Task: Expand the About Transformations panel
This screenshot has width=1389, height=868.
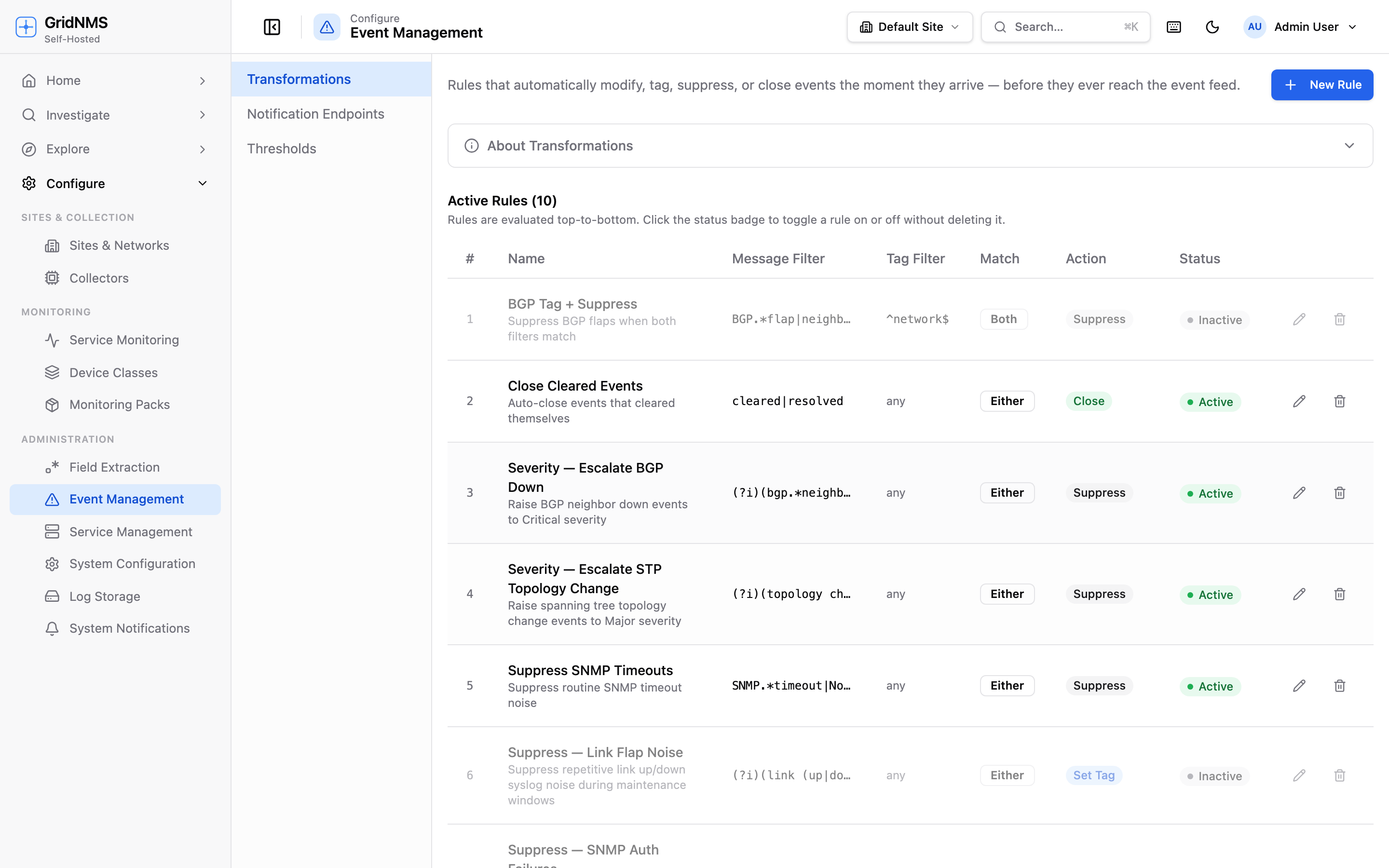Action: click(910, 146)
